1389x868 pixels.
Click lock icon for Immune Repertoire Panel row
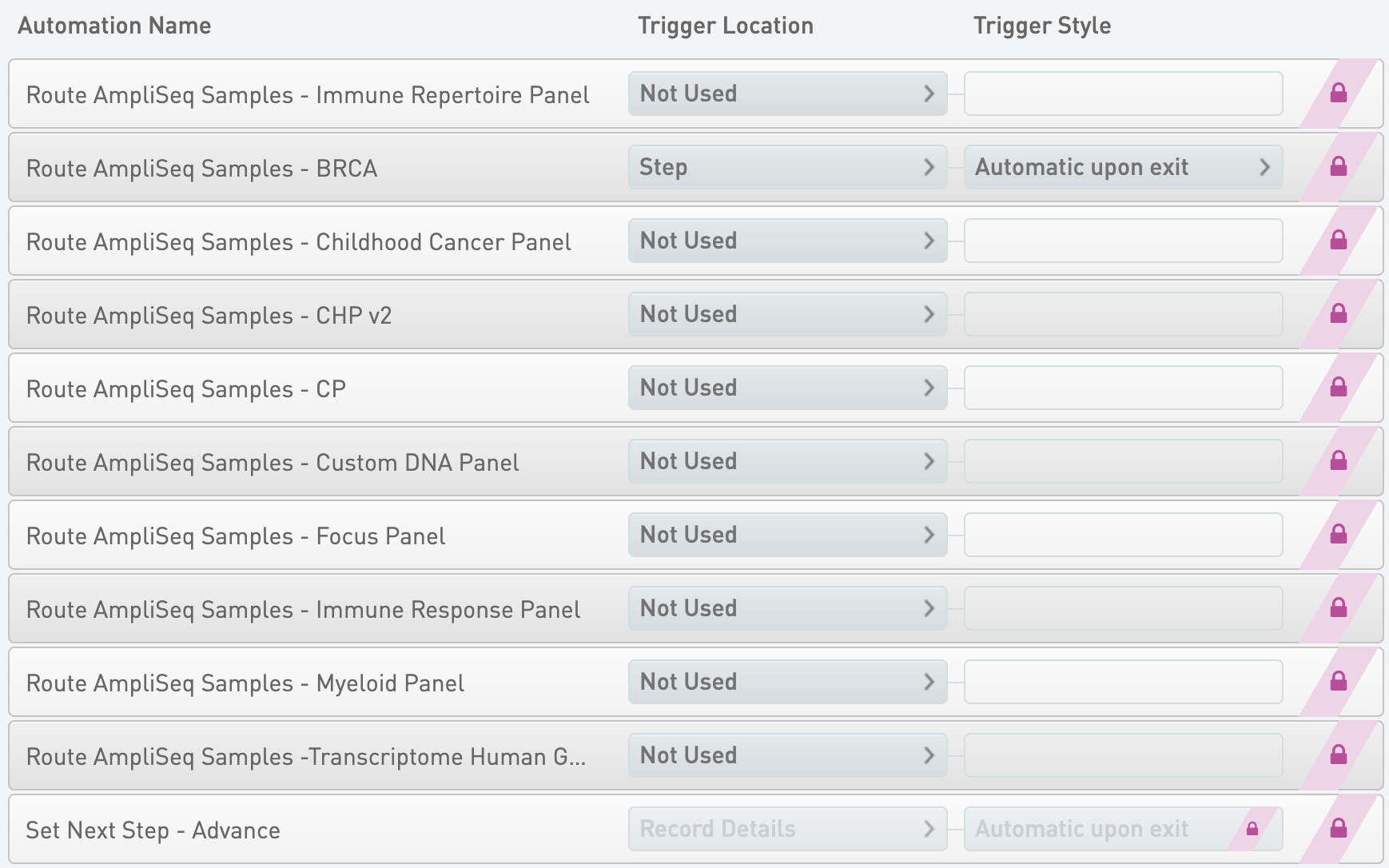click(1339, 94)
